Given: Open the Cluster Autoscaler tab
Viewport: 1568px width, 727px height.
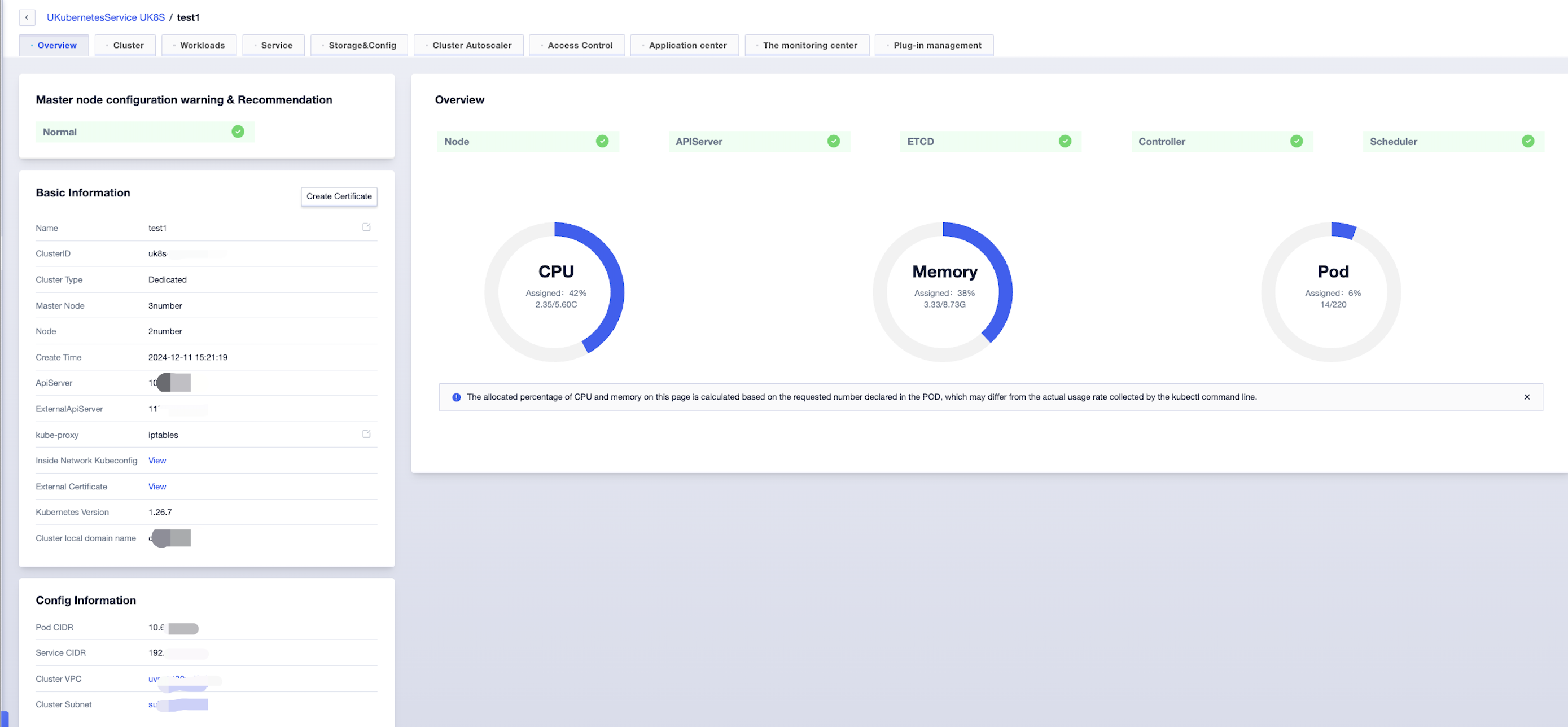Looking at the screenshot, I should point(468,45).
